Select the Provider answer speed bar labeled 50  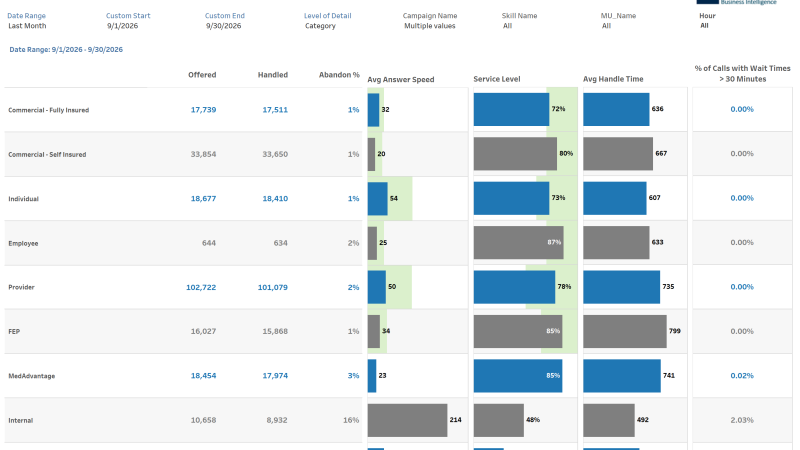[377, 287]
